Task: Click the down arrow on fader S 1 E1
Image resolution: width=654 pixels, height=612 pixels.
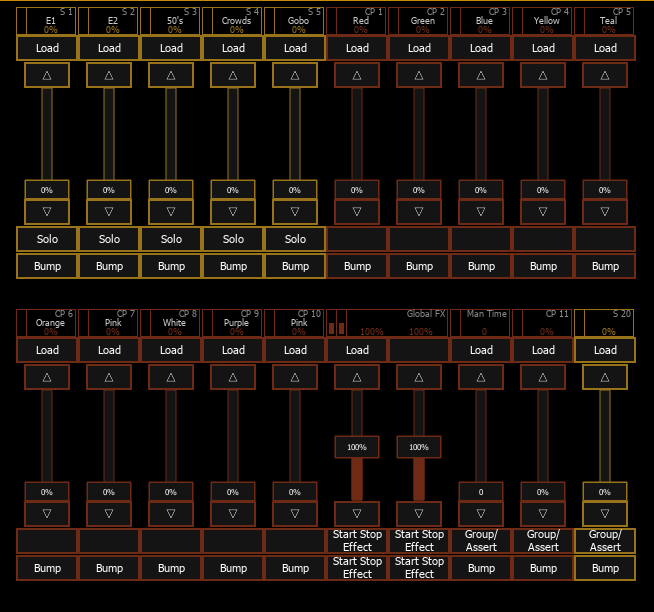Action: pos(47,212)
